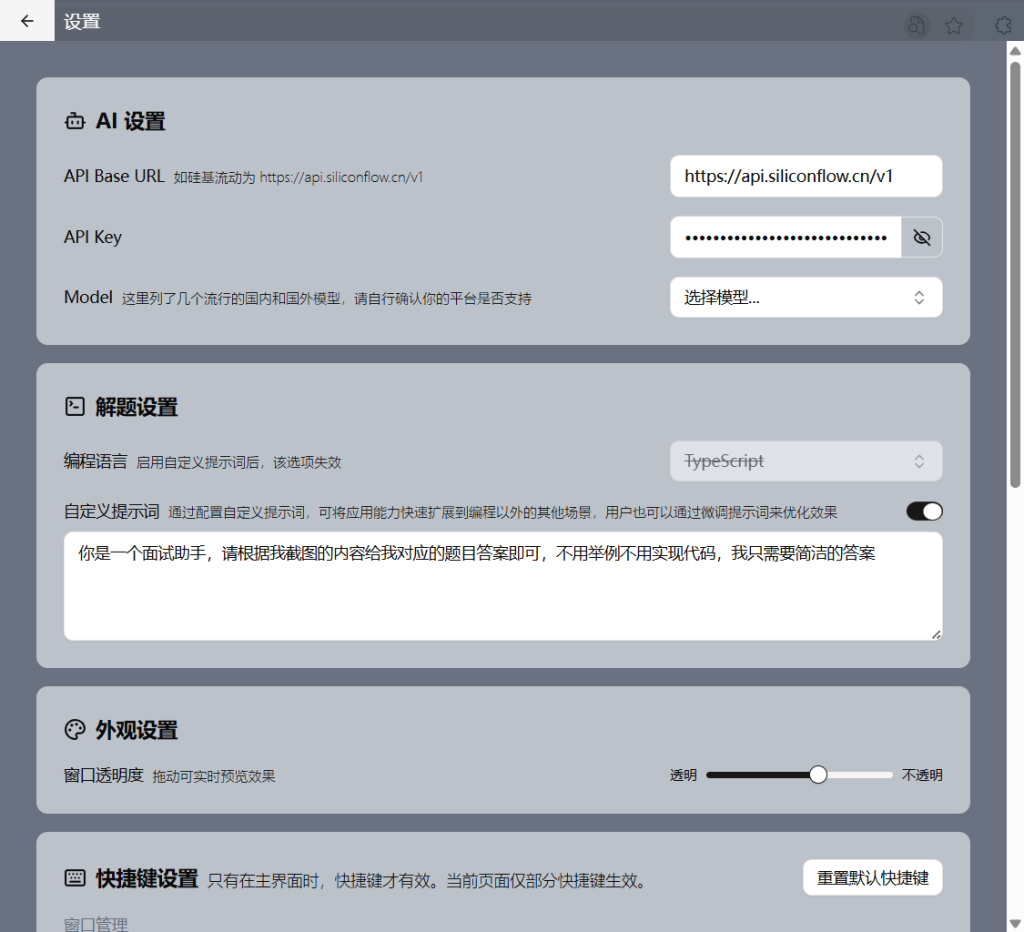Click the robot icon beside AI 设置
1024x932 pixels.
click(74, 120)
